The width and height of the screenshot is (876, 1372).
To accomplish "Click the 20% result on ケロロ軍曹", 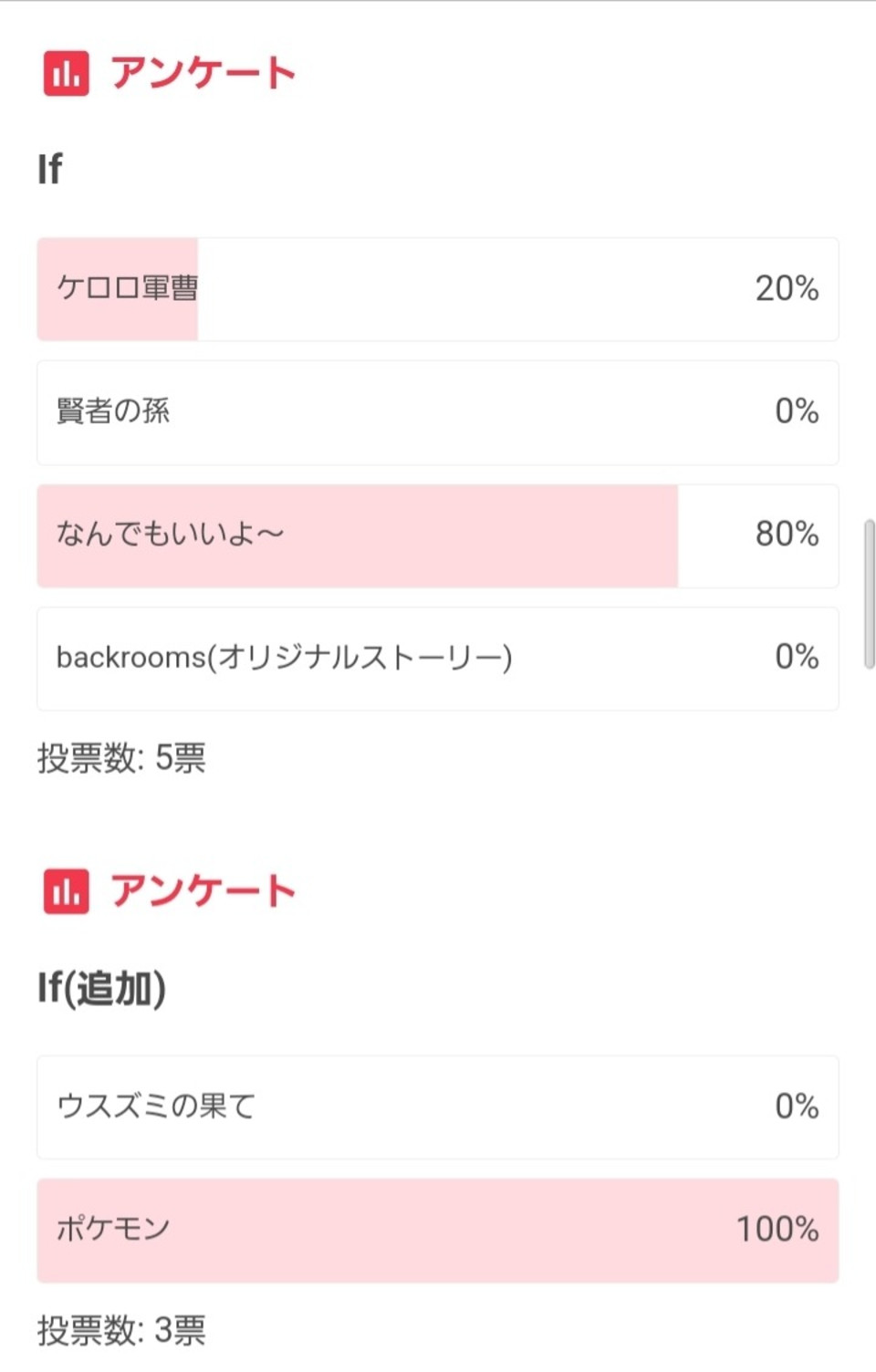I will pyautogui.click(x=787, y=288).
